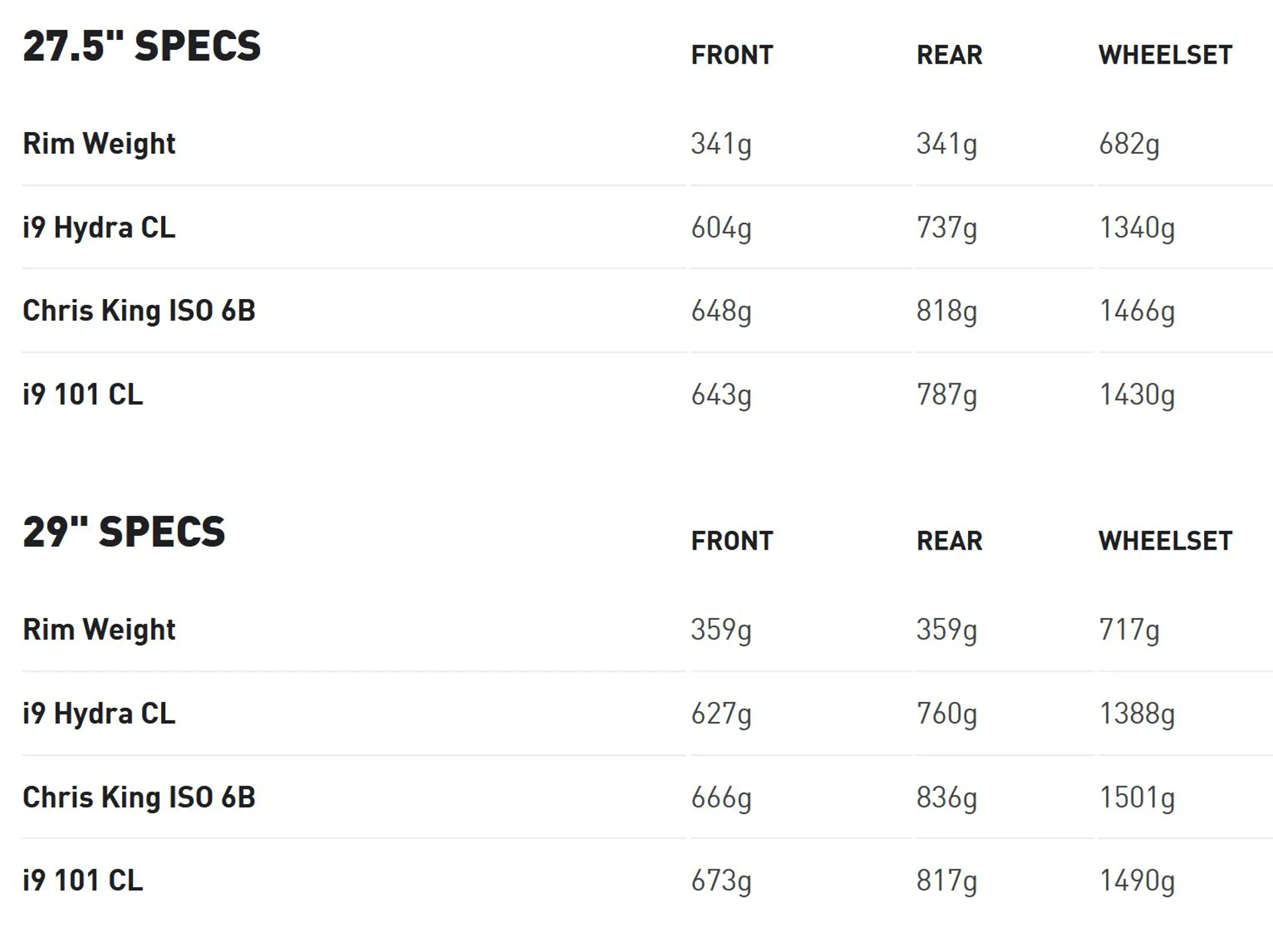
Task: Click the 27.5" SPECS heading
Action: click(x=142, y=46)
